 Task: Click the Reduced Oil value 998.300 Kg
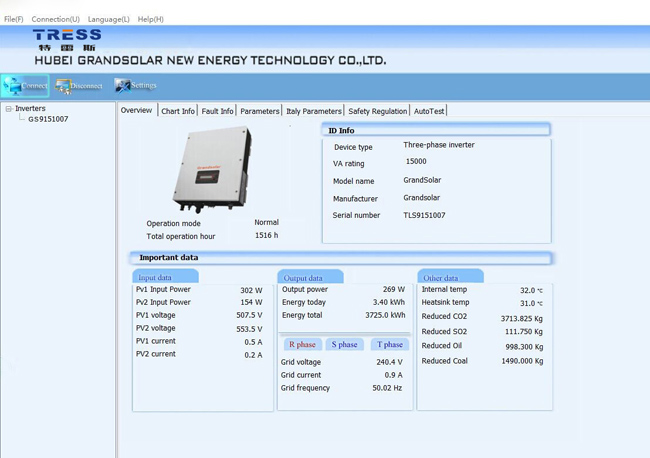524,347
